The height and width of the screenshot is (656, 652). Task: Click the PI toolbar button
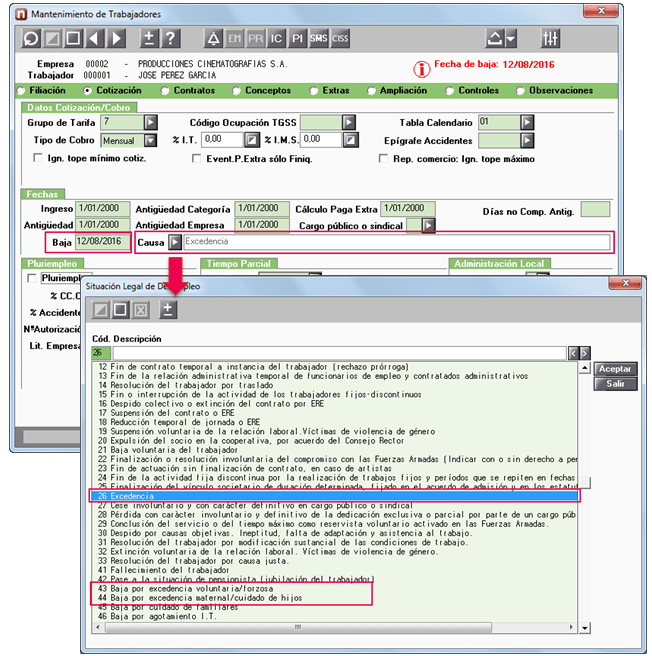[297, 38]
